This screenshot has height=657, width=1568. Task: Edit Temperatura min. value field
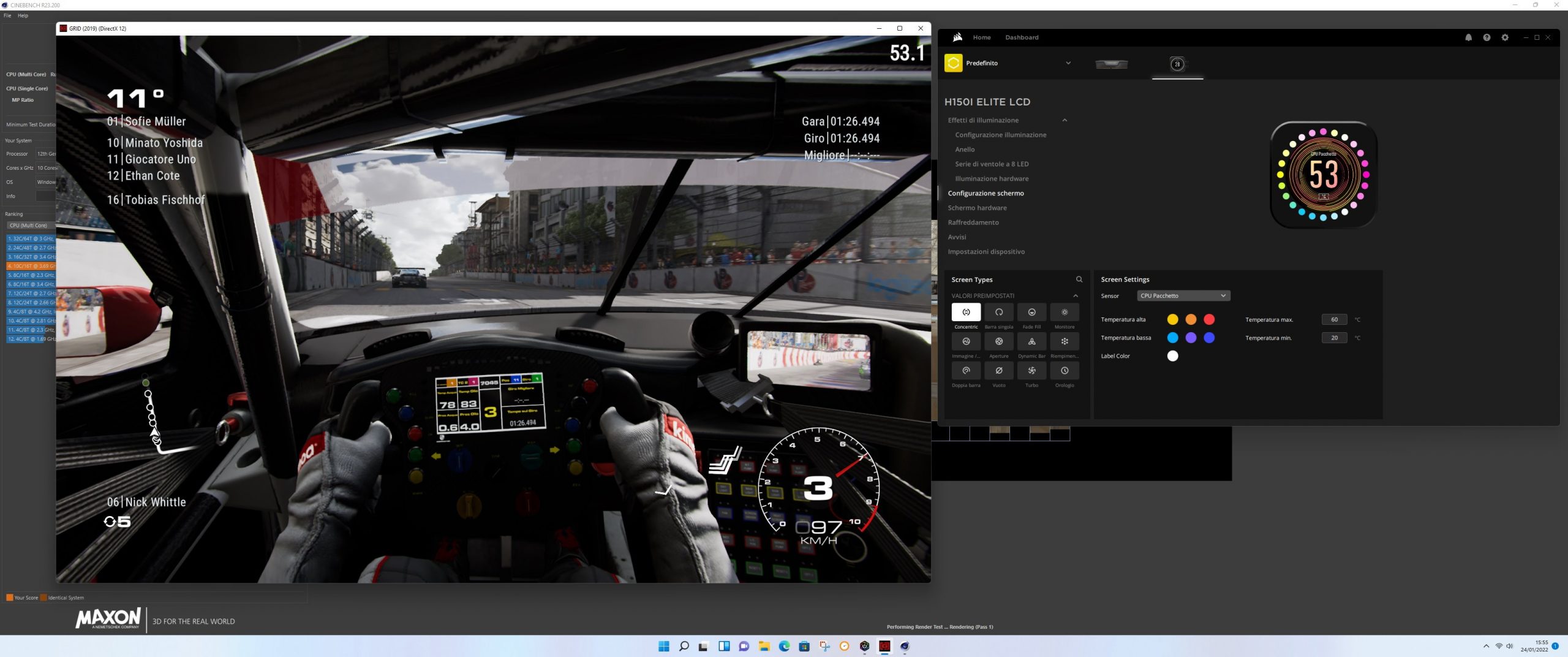coord(1334,338)
